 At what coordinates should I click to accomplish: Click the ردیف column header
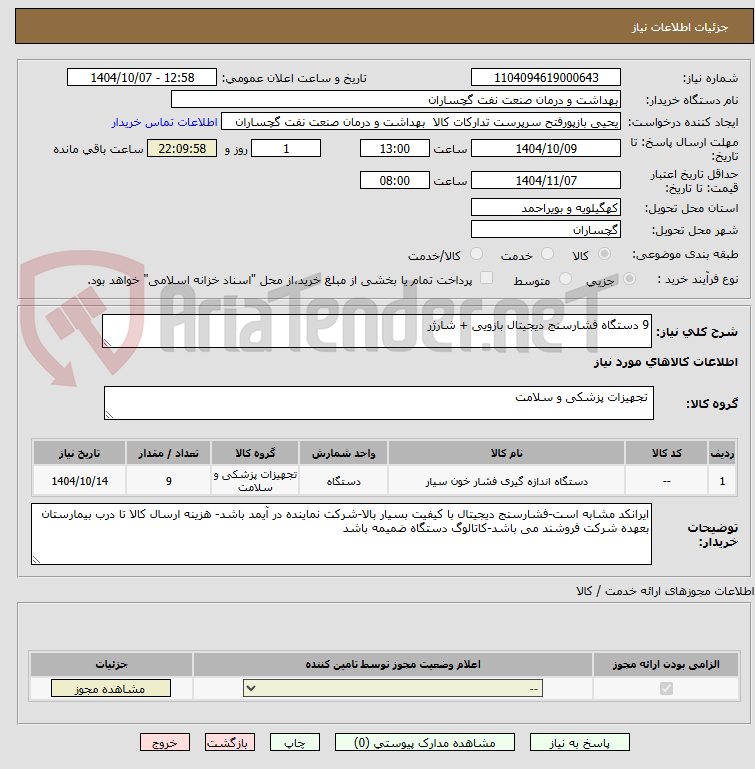tap(722, 453)
